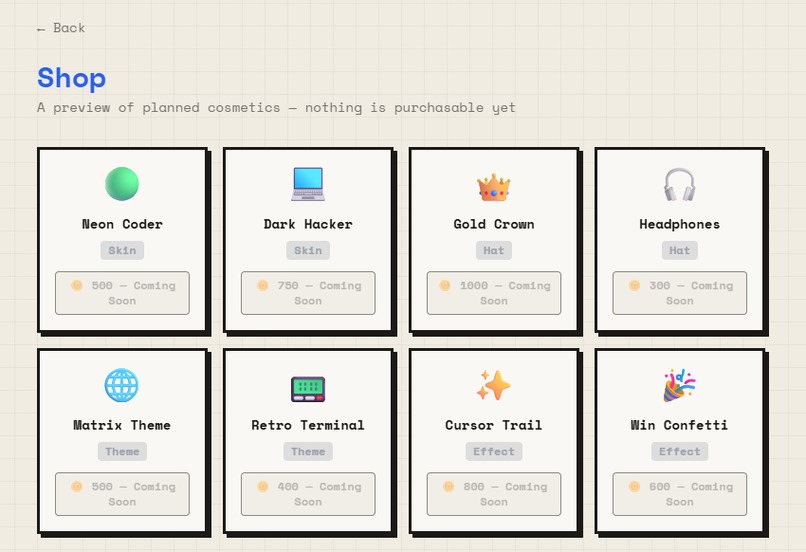Screen dimensions: 806x552
Task: Click the sparkles icon for Cursor Trail
Action: (x=493, y=385)
